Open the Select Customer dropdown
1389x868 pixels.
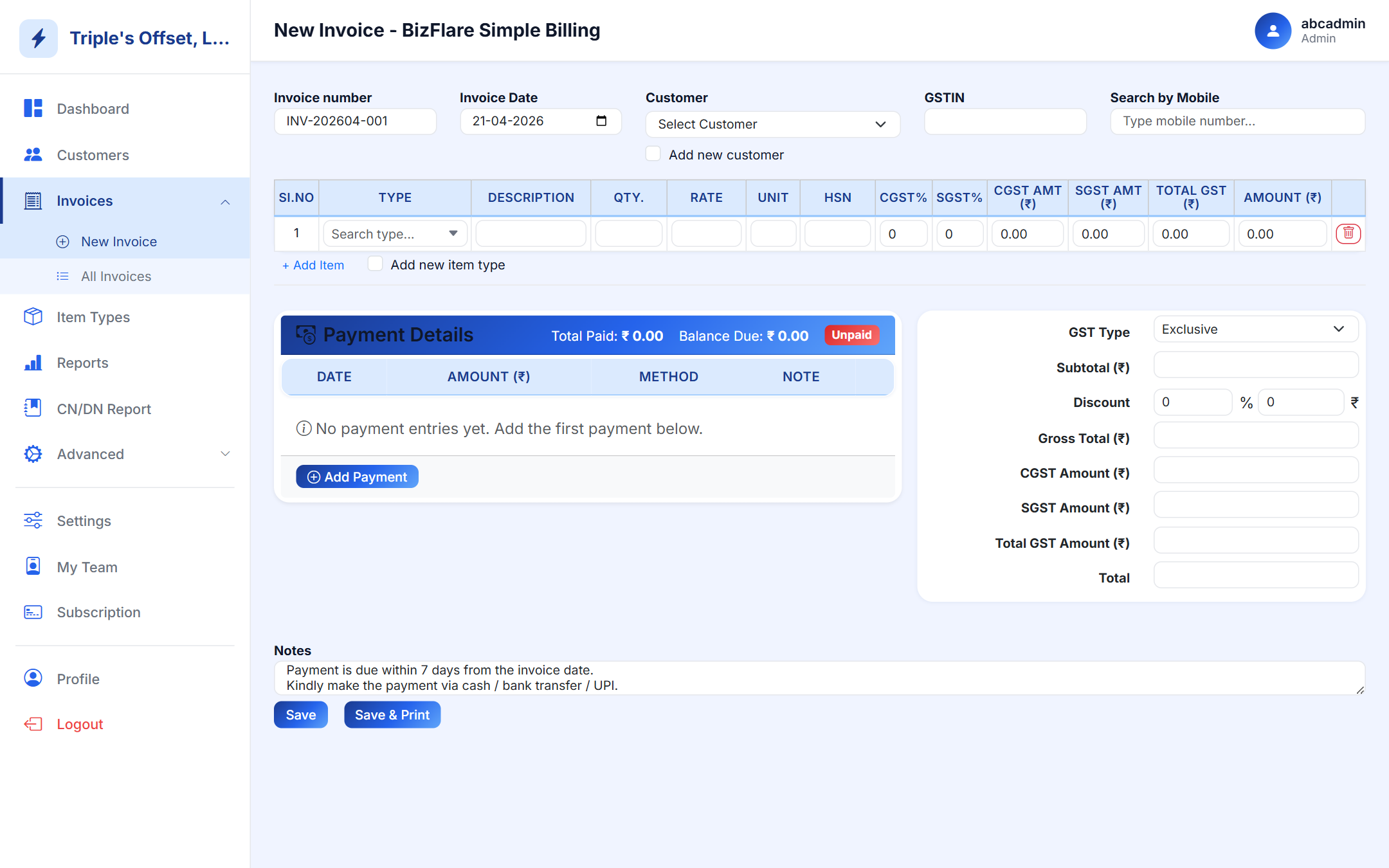point(772,124)
